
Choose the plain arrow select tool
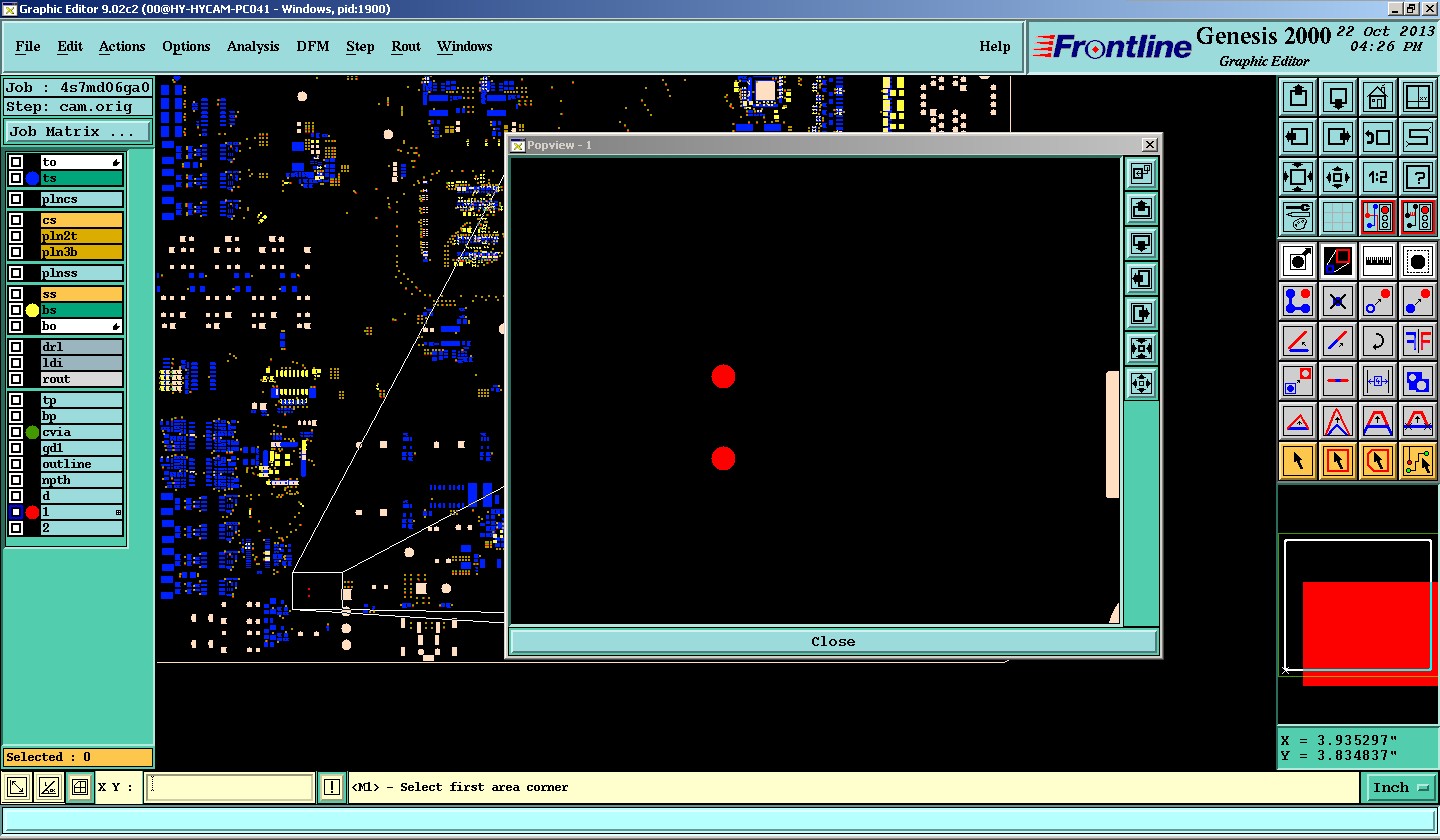coord(1298,461)
